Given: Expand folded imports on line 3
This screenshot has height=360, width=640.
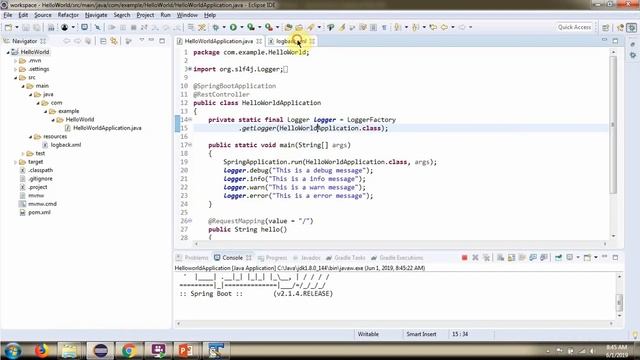Looking at the screenshot, I should 190,69.
